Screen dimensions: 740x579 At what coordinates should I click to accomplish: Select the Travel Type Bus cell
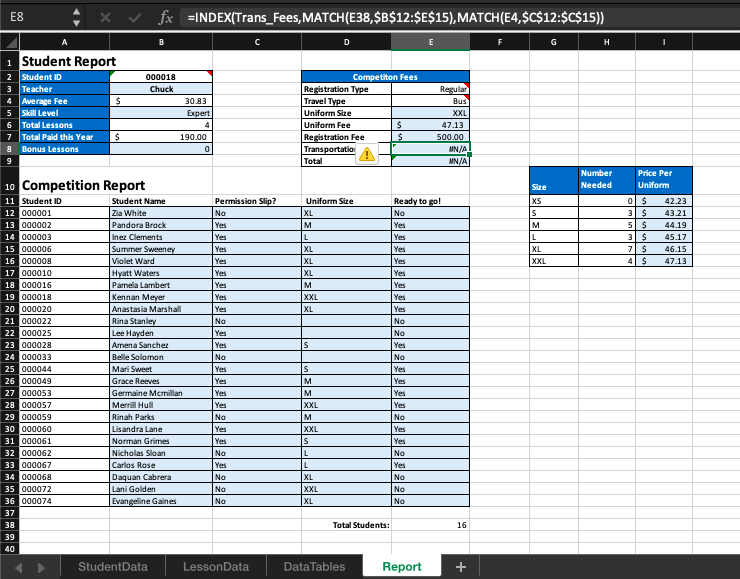pyautogui.click(x=430, y=101)
